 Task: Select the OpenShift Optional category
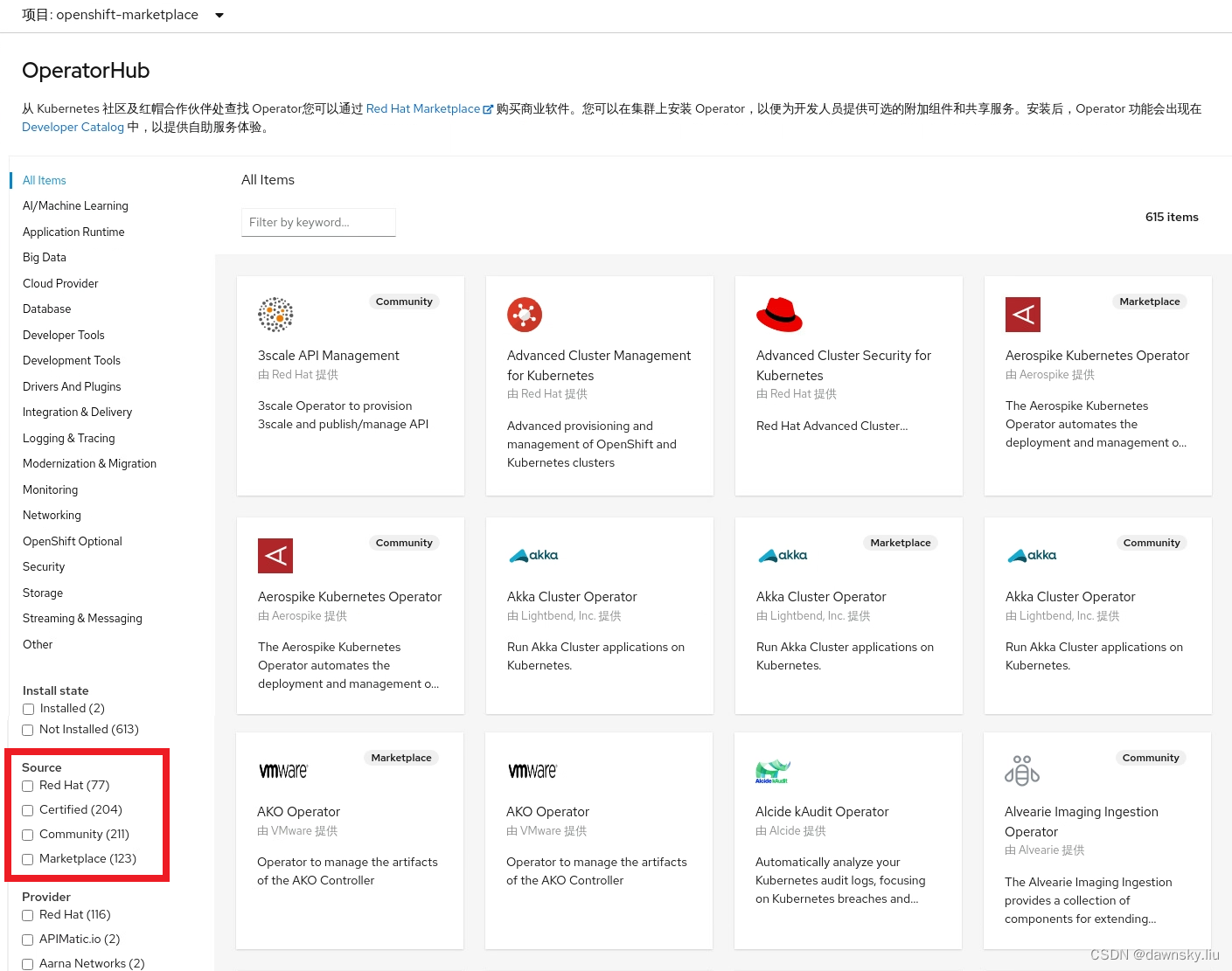[x=73, y=541]
